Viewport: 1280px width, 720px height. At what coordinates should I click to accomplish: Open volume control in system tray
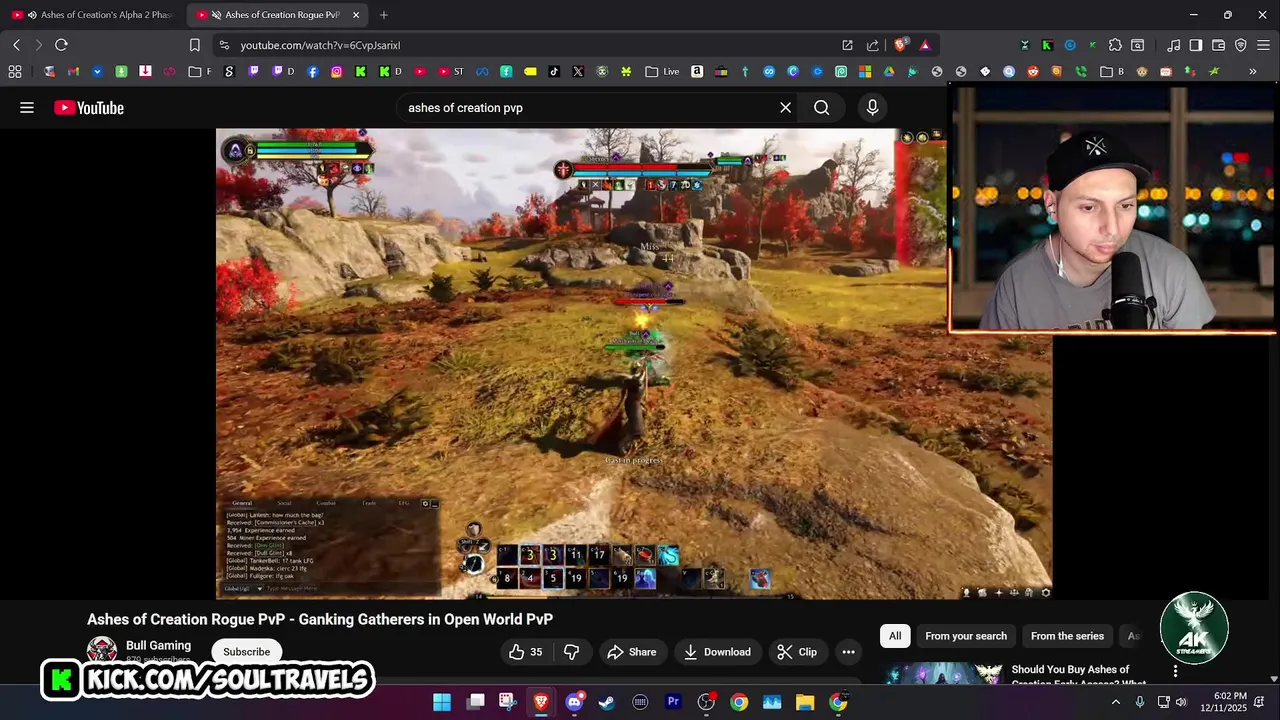pos(1181,703)
